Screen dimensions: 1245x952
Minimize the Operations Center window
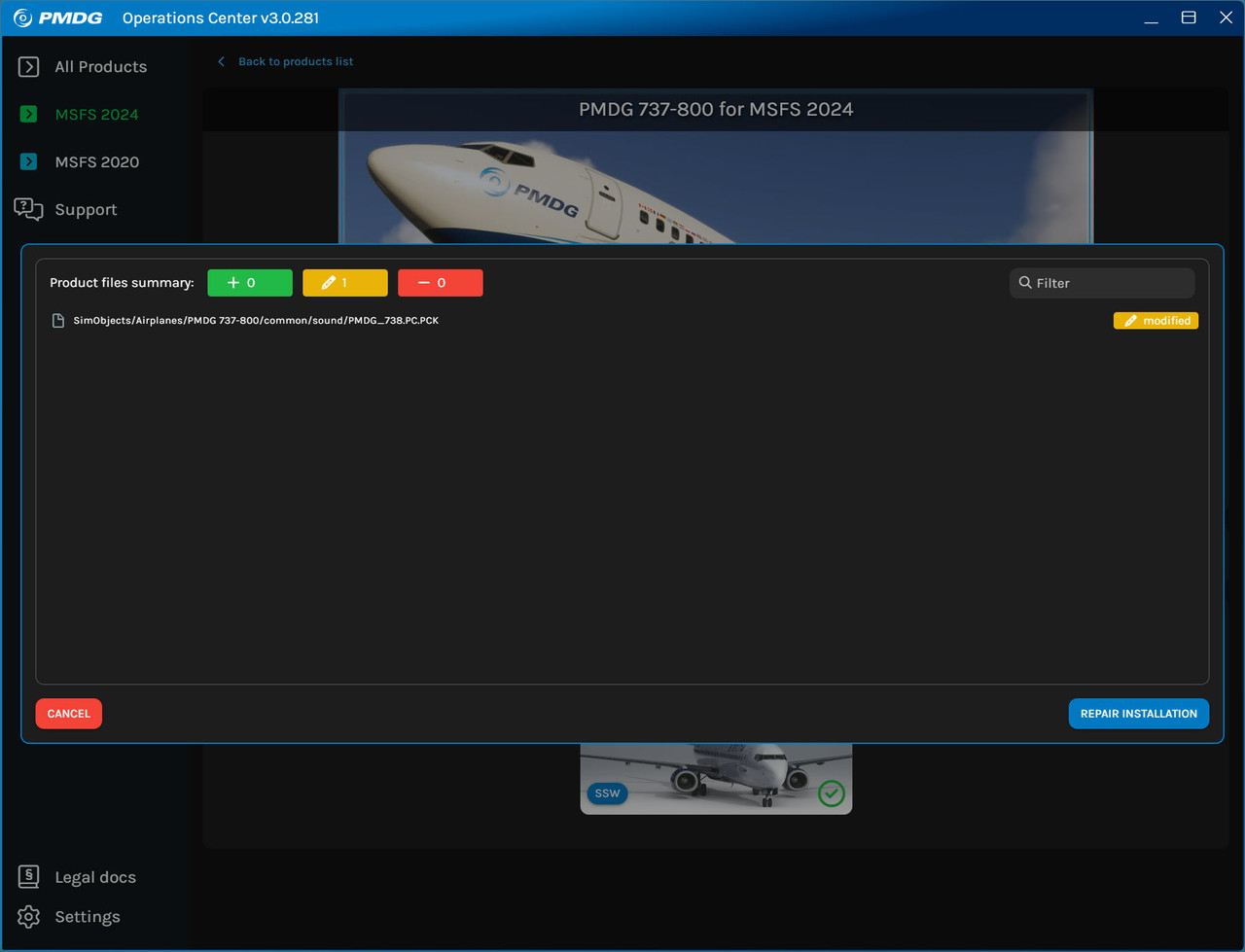point(1152,18)
